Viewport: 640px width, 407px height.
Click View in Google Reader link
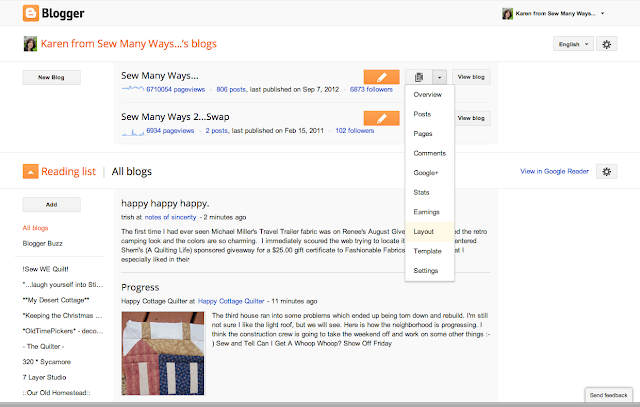click(554, 171)
